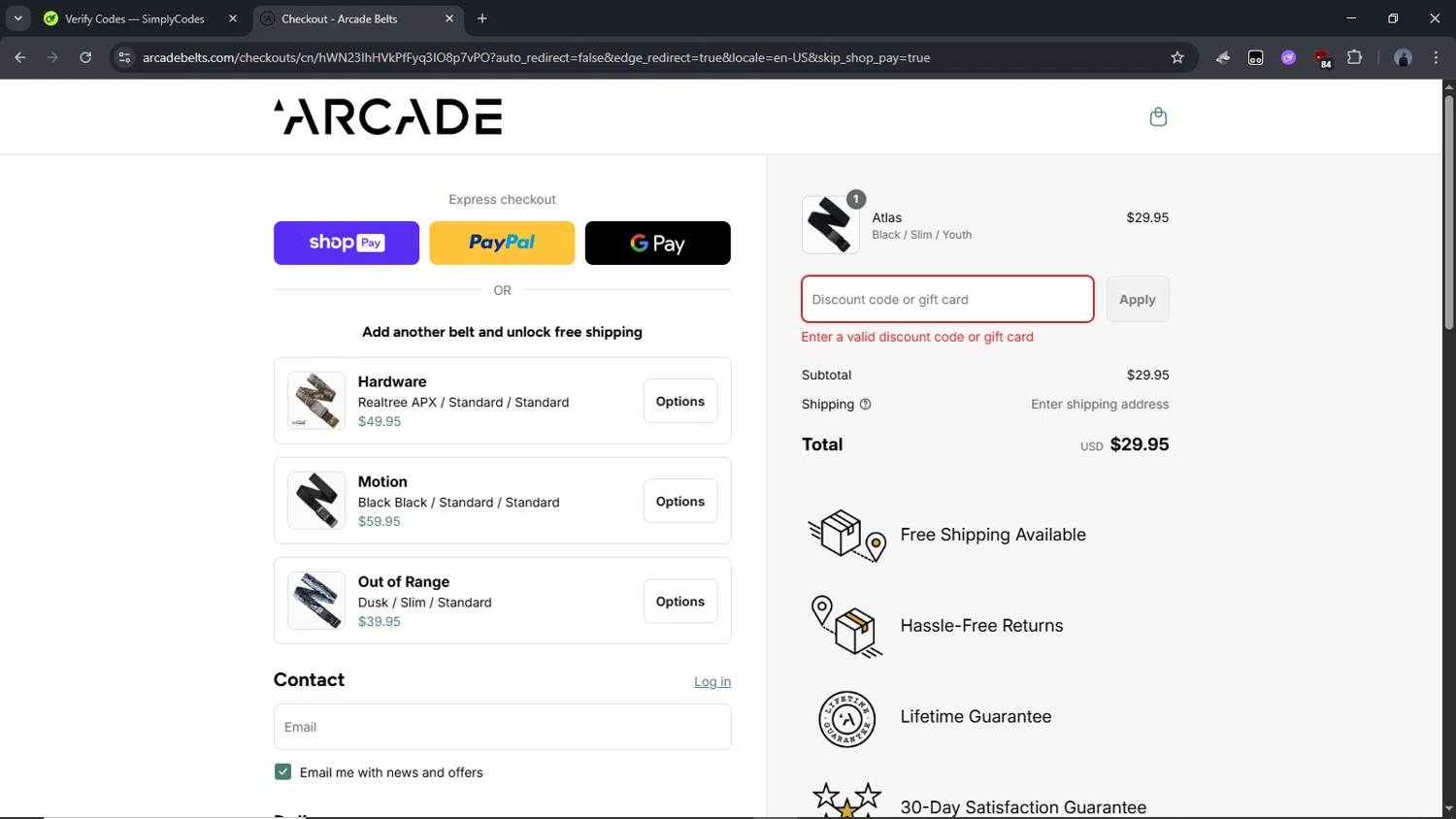
Task: Go forward with browser forward arrow
Action: click(52, 57)
